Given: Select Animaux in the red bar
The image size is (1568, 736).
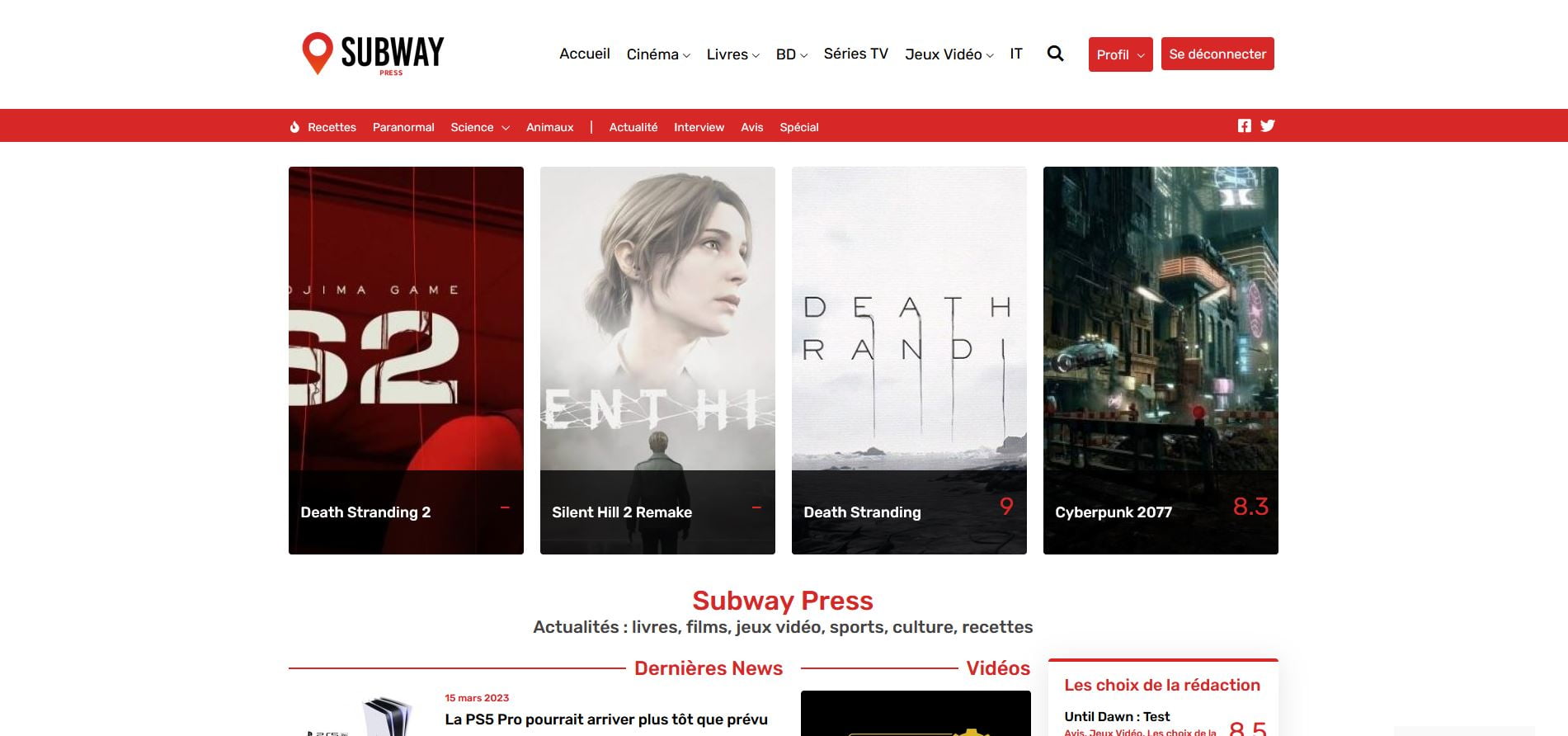Looking at the screenshot, I should click(549, 127).
